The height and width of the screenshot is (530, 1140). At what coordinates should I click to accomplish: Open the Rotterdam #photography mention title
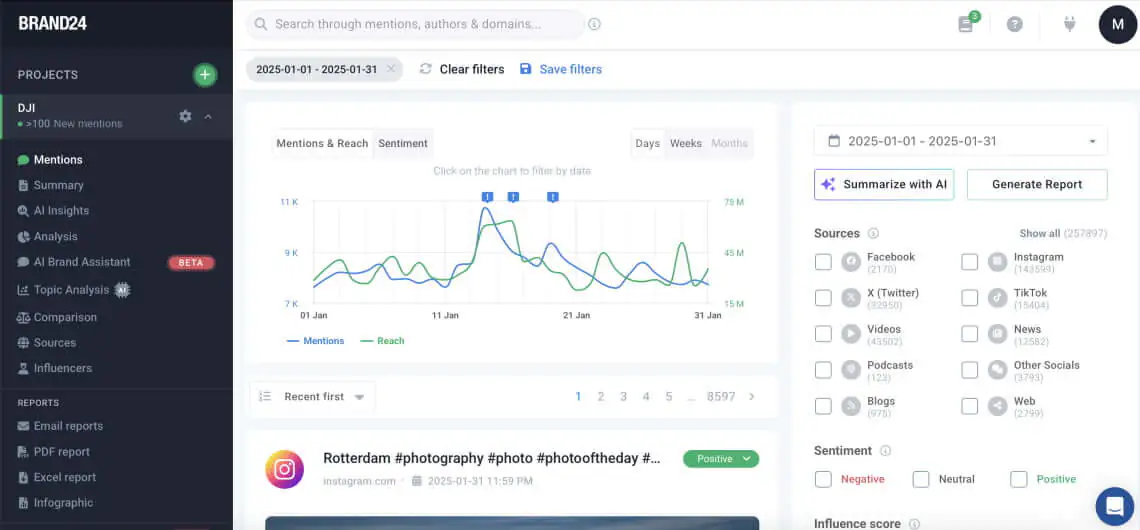coord(491,459)
